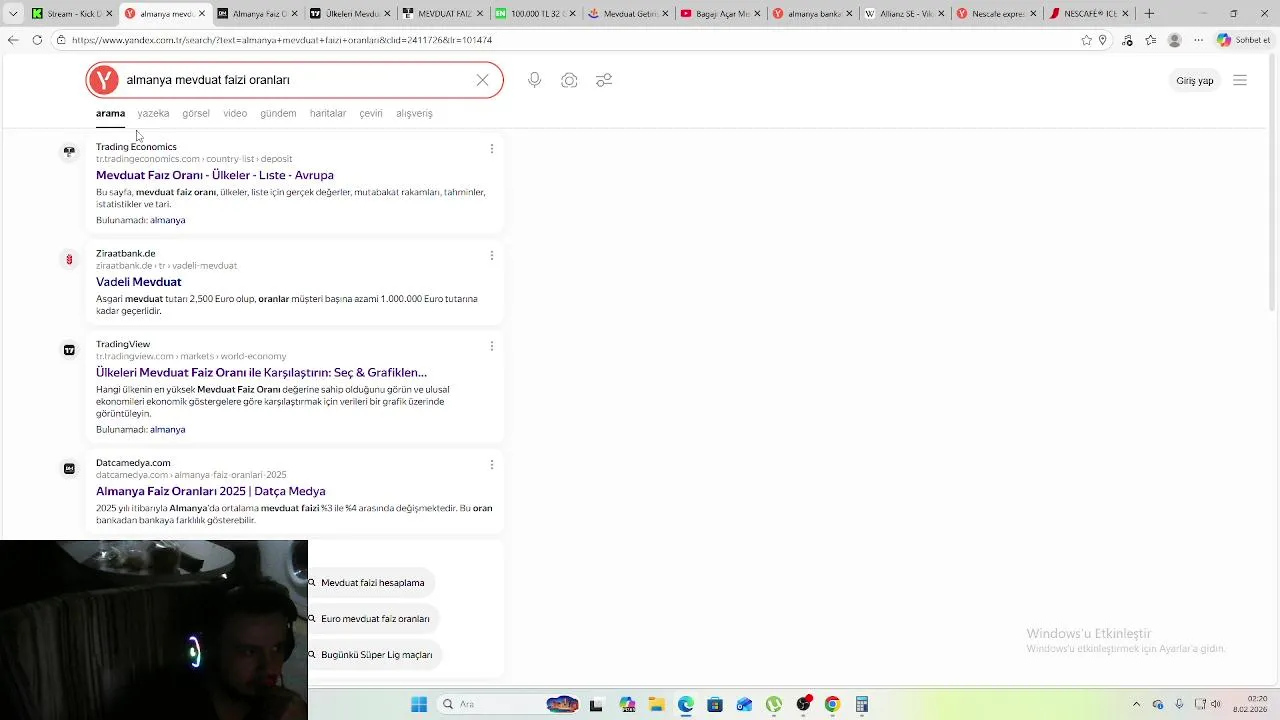This screenshot has height=720, width=1280.
Task: Click the Ziraatbank.de favicon
Action: coord(69,259)
